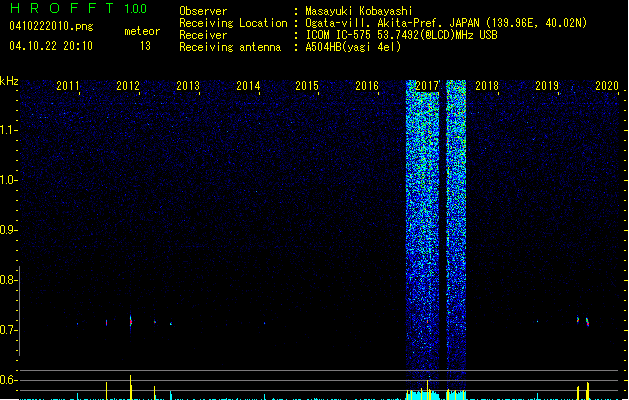Click the 2012 time axis marker
This screenshot has height=400, width=629.
click(x=128, y=86)
